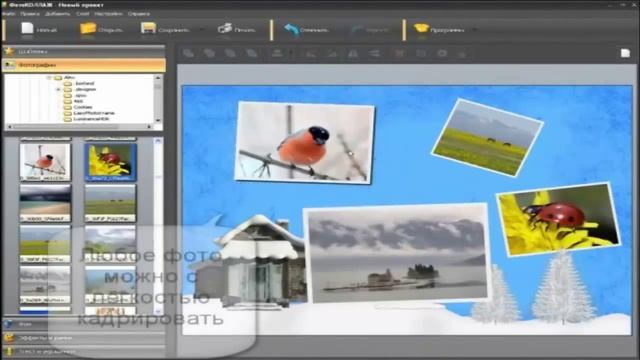Expand the Текст и украшения panel
The height and width of the screenshot is (360, 640).
tap(84, 351)
